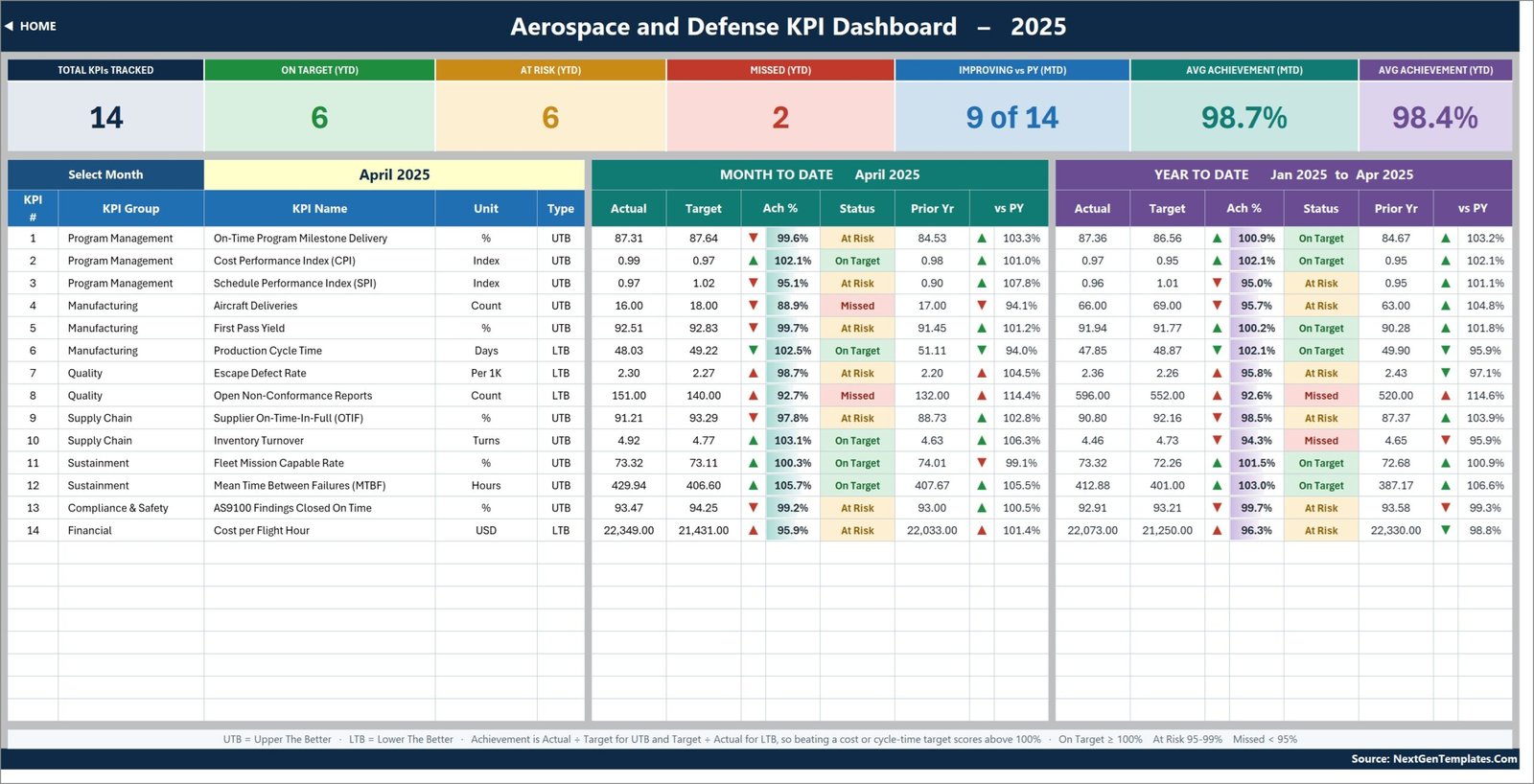Screen dimensions: 1534x784
Task: Select the AVG ACHIEVEMENT (MTD) value 98.7%
Action: (1243, 117)
